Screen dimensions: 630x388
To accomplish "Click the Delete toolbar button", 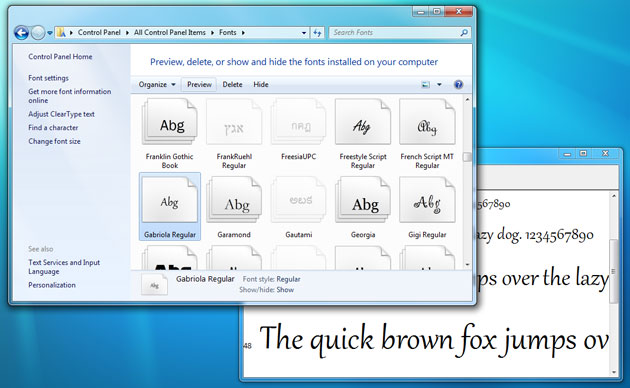I will [x=232, y=84].
